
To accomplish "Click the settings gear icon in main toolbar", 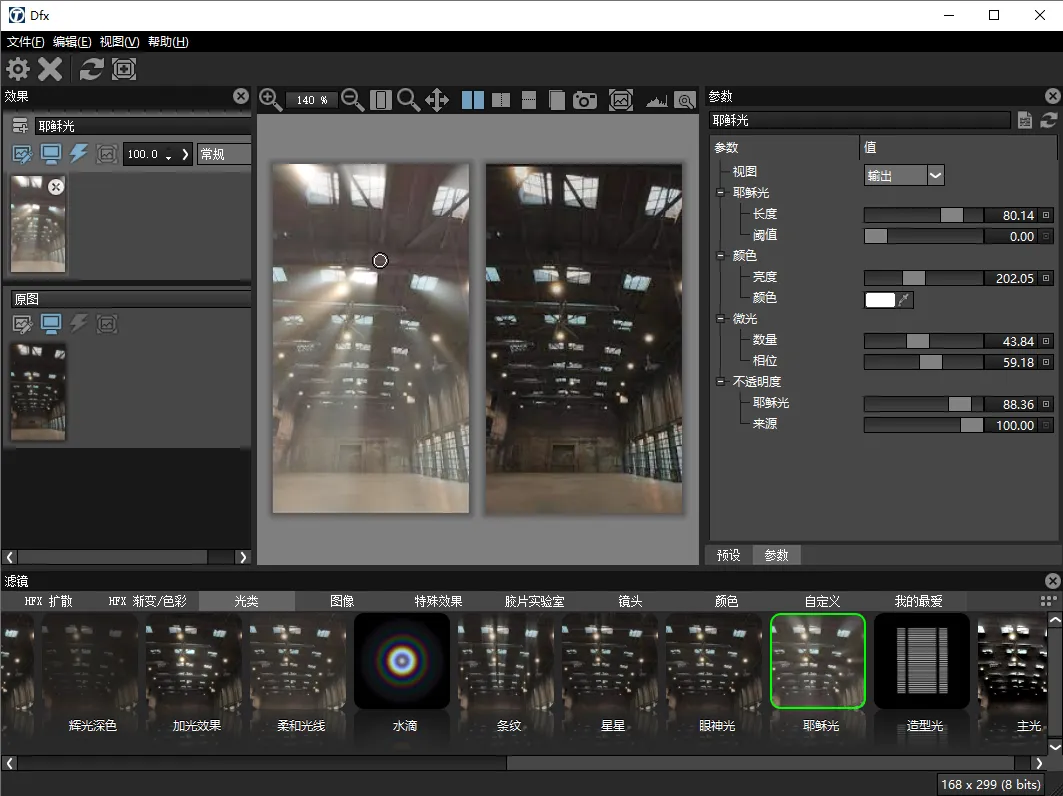I will coord(19,69).
